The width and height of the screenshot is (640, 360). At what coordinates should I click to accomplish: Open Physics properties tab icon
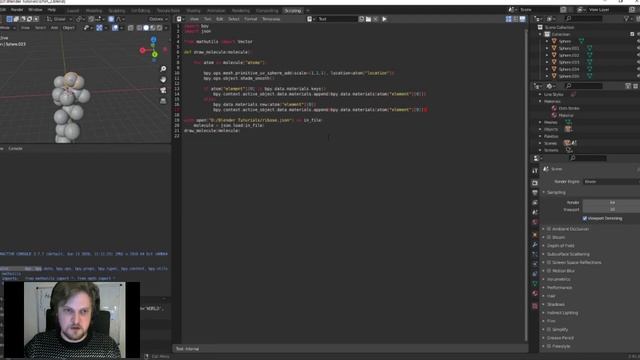[535, 264]
